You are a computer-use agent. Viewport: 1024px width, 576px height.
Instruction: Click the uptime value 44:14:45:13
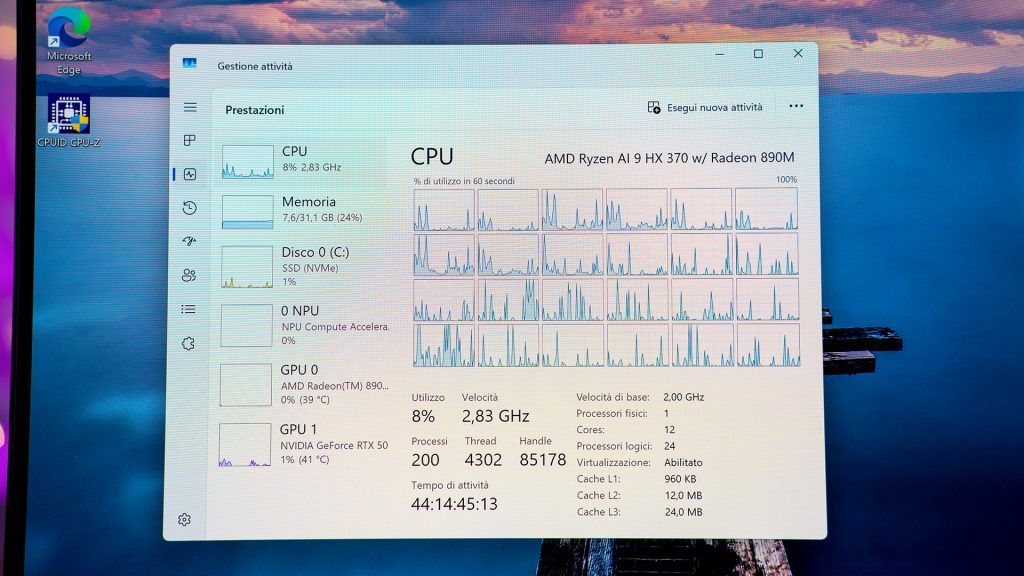(x=454, y=504)
